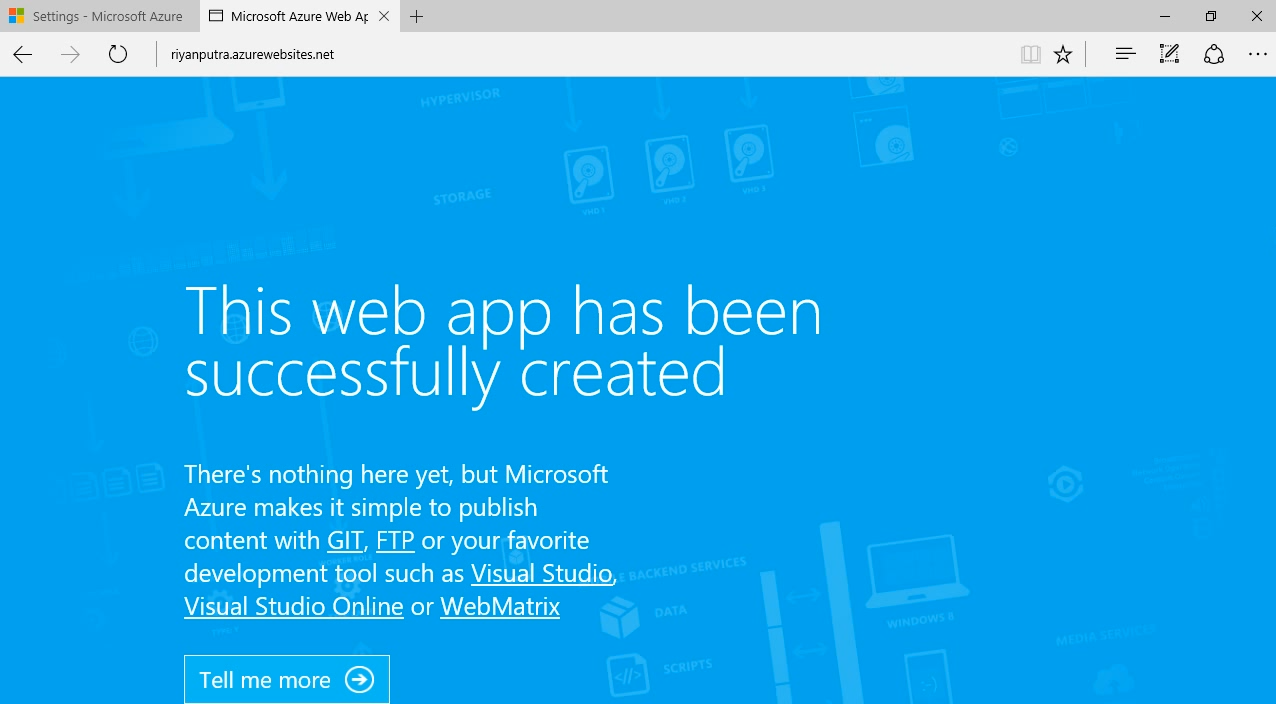Make a Web Note pen icon

(1169, 54)
